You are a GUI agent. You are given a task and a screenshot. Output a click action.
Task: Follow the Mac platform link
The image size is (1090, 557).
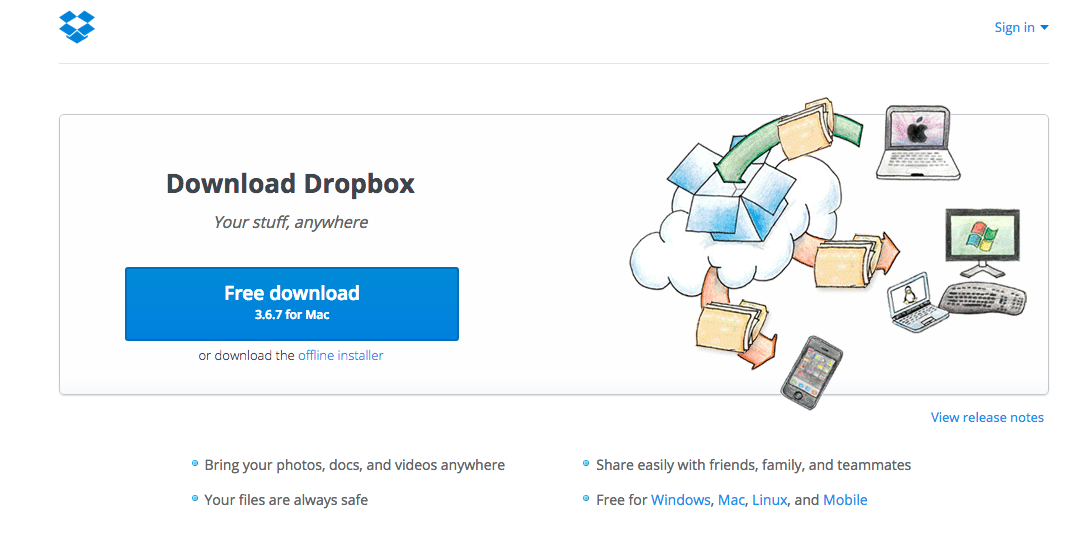pyautogui.click(x=731, y=500)
